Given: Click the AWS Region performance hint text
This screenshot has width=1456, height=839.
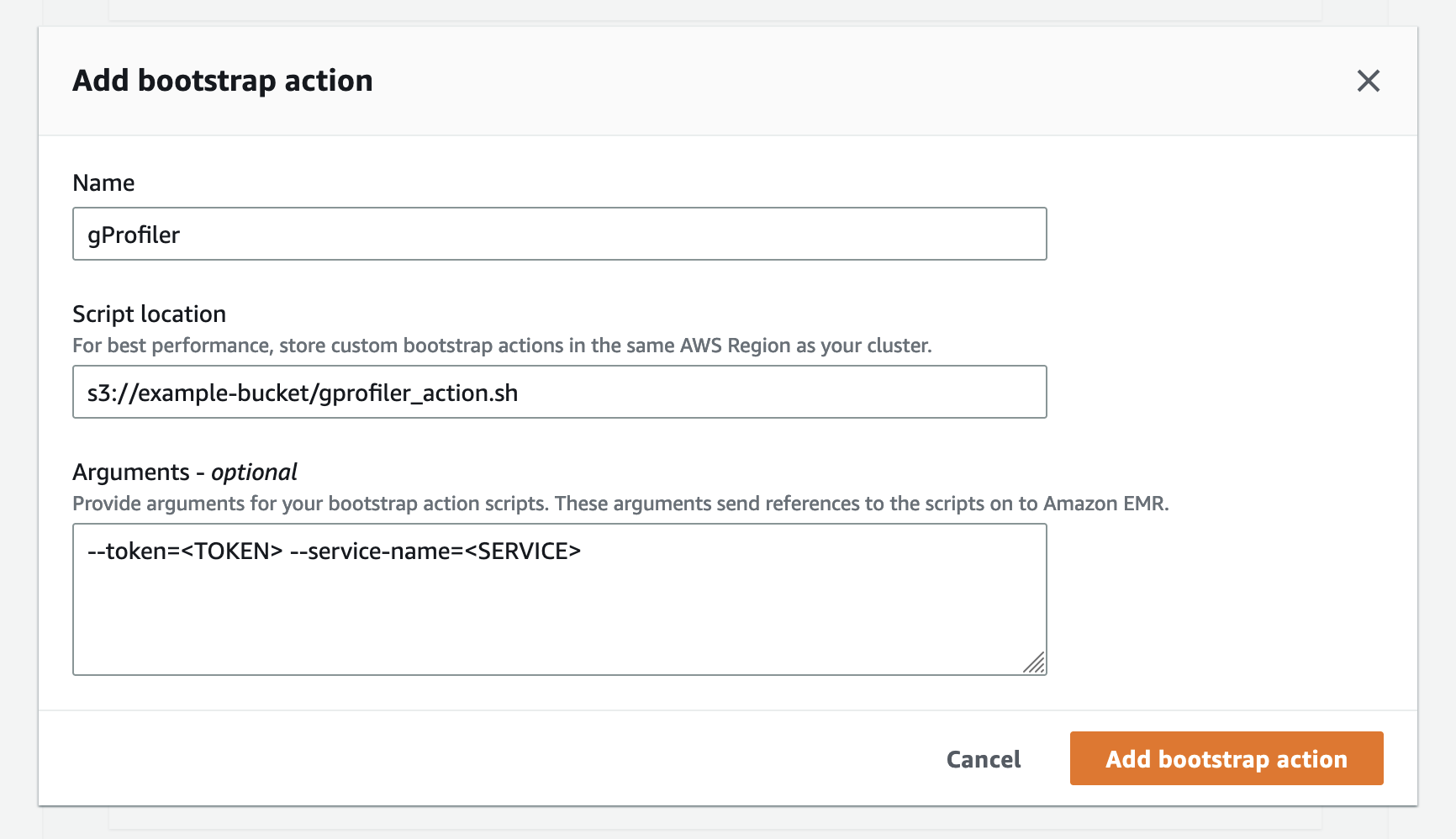Looking at the screenshot, I should point(502,346).
